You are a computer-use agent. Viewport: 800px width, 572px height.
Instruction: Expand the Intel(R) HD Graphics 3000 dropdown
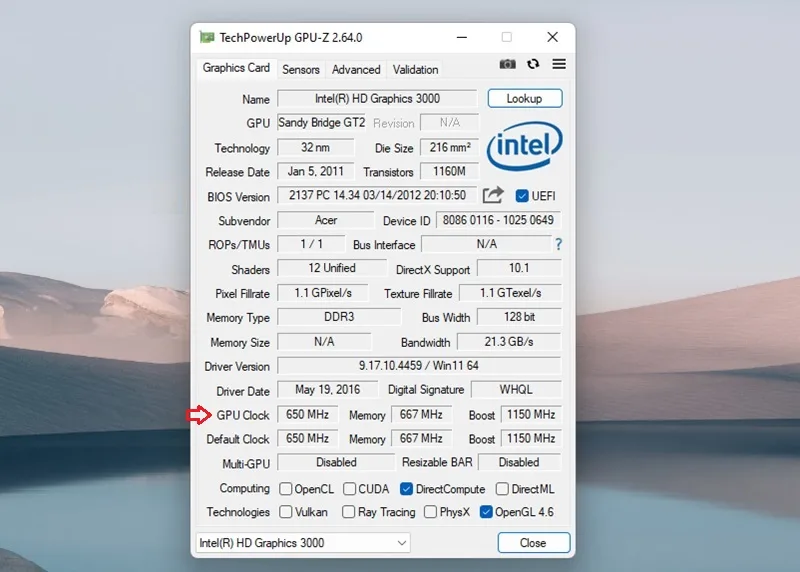point(303,543)
